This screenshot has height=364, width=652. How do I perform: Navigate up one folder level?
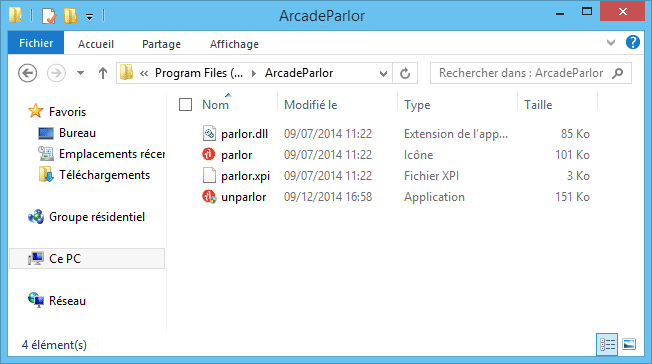103,73
